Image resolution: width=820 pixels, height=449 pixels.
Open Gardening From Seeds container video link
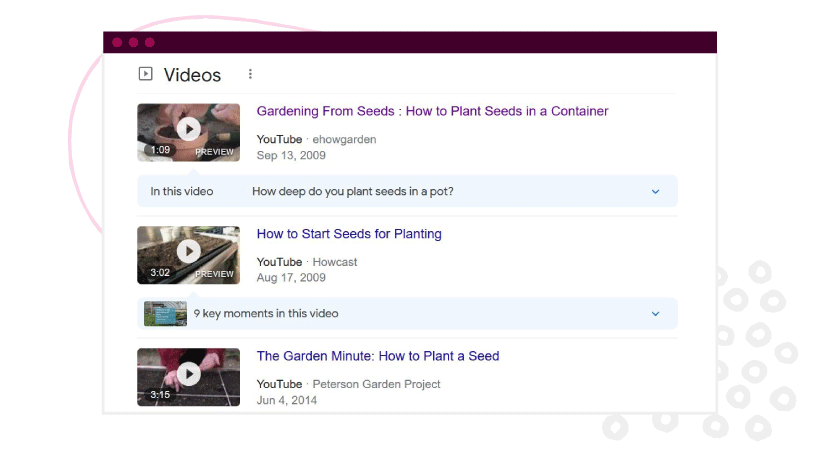click(x=432, y=111)
